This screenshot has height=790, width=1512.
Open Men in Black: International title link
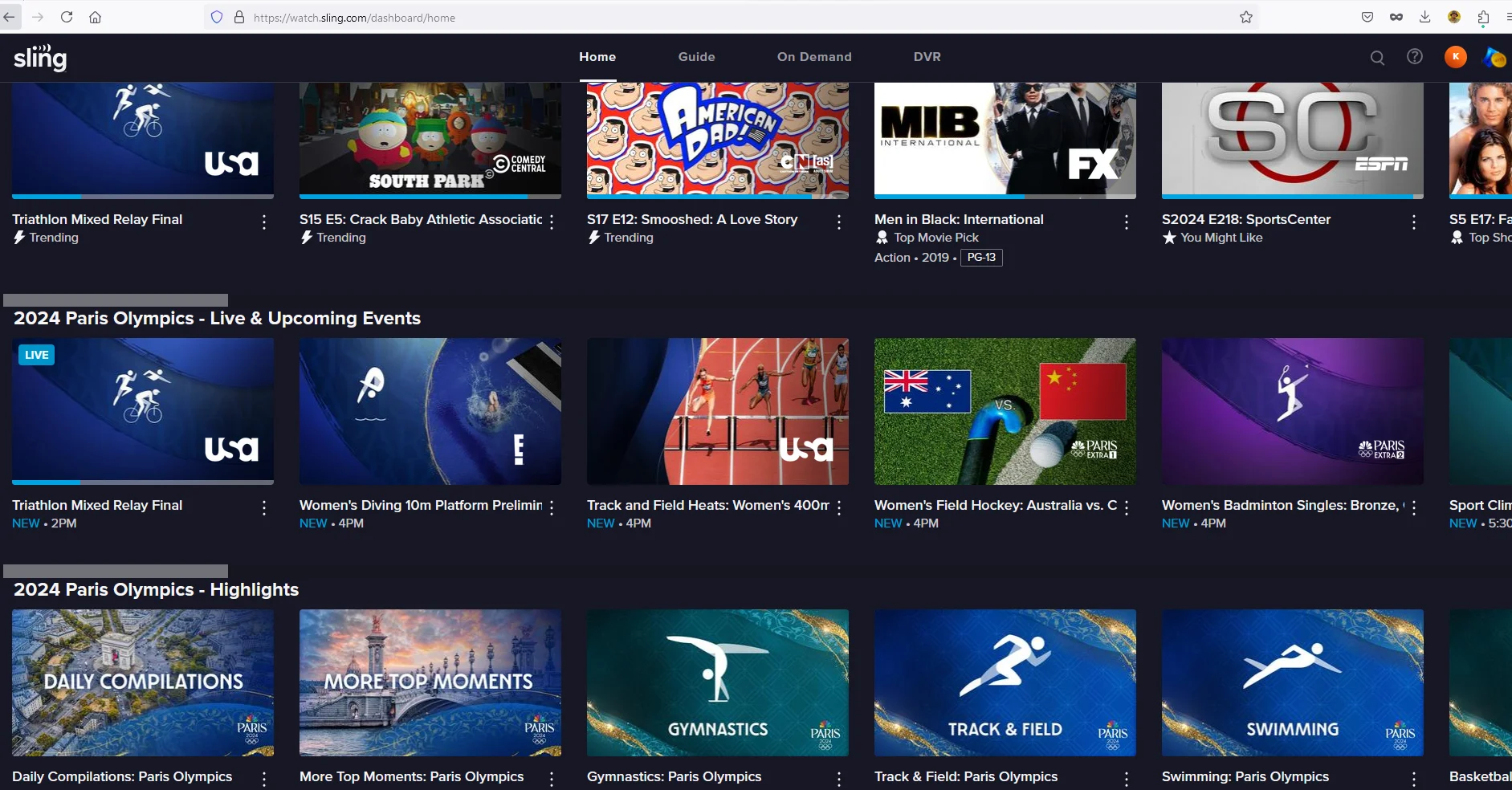click(959, 219)
